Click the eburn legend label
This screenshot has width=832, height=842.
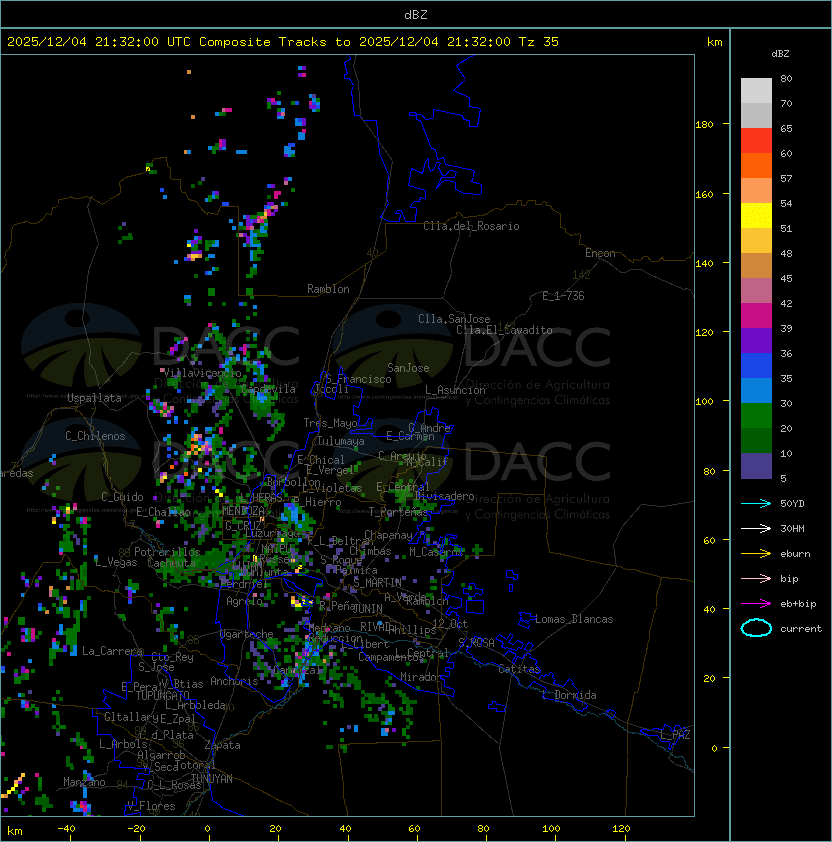pos(795,554)
